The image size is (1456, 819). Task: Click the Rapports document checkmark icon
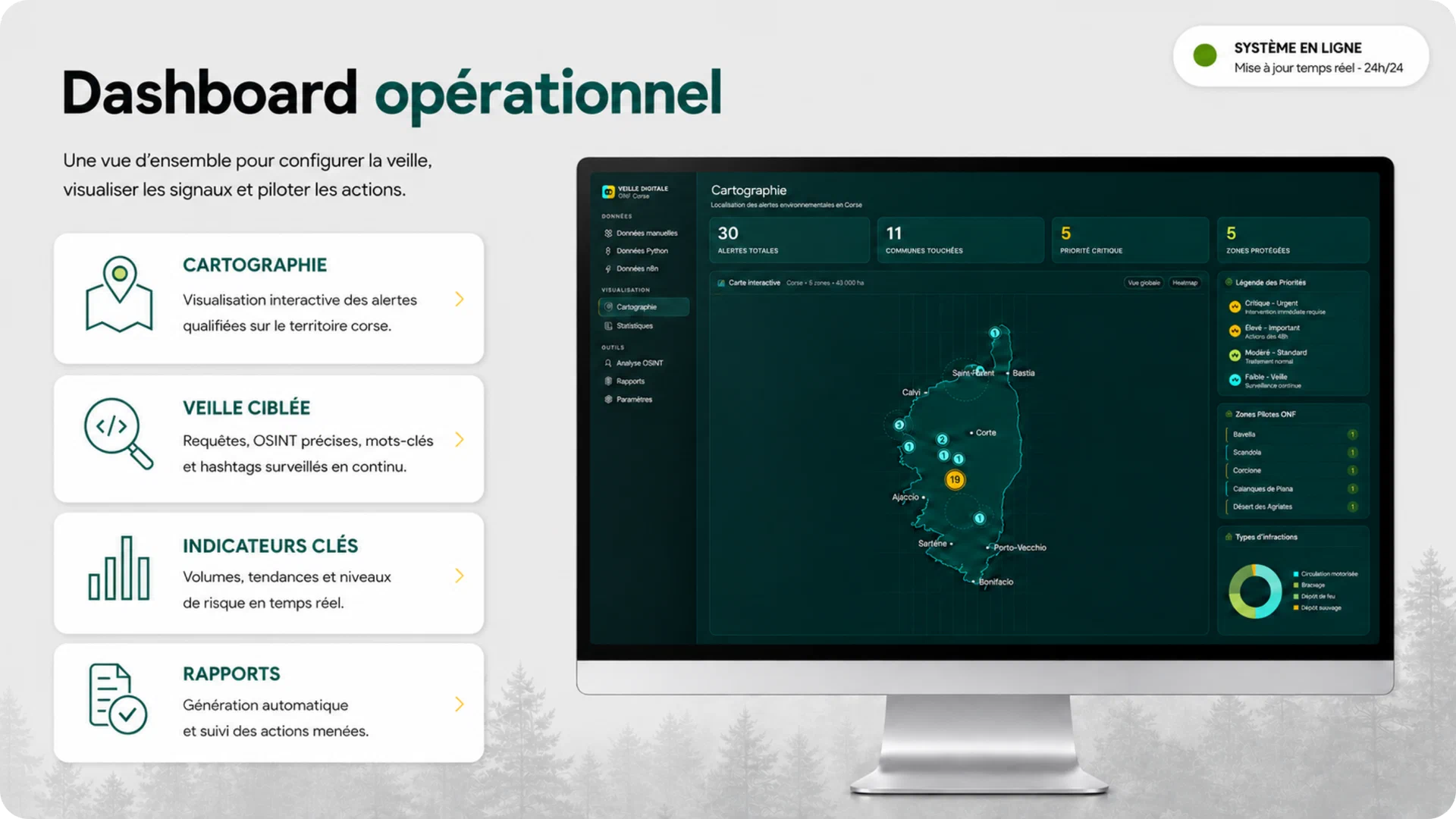click(118, 698)
